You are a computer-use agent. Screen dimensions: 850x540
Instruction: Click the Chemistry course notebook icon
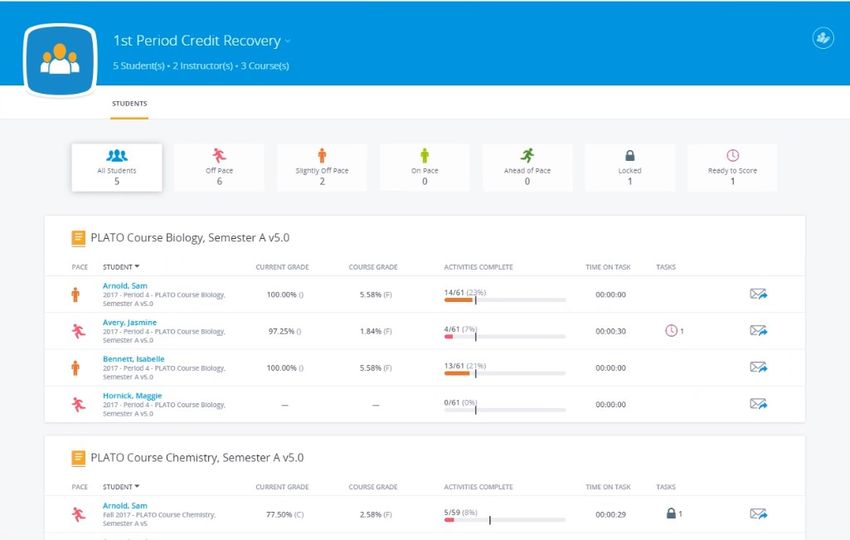click(x=78, y=458)
